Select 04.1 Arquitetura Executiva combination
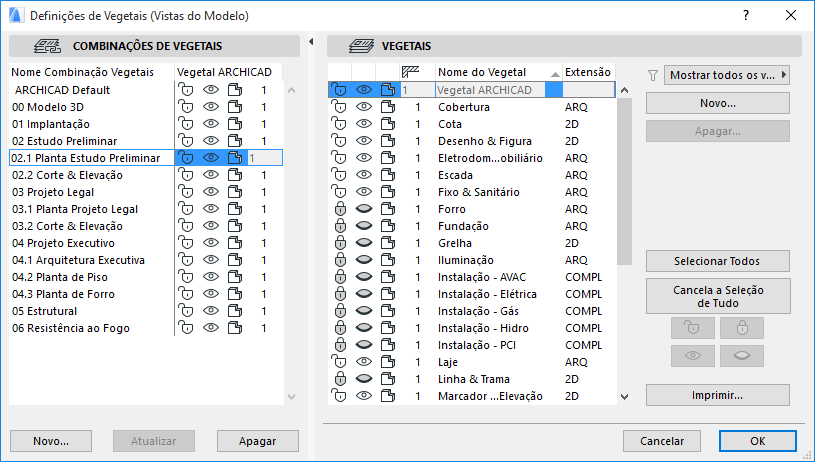 (78, 260)
